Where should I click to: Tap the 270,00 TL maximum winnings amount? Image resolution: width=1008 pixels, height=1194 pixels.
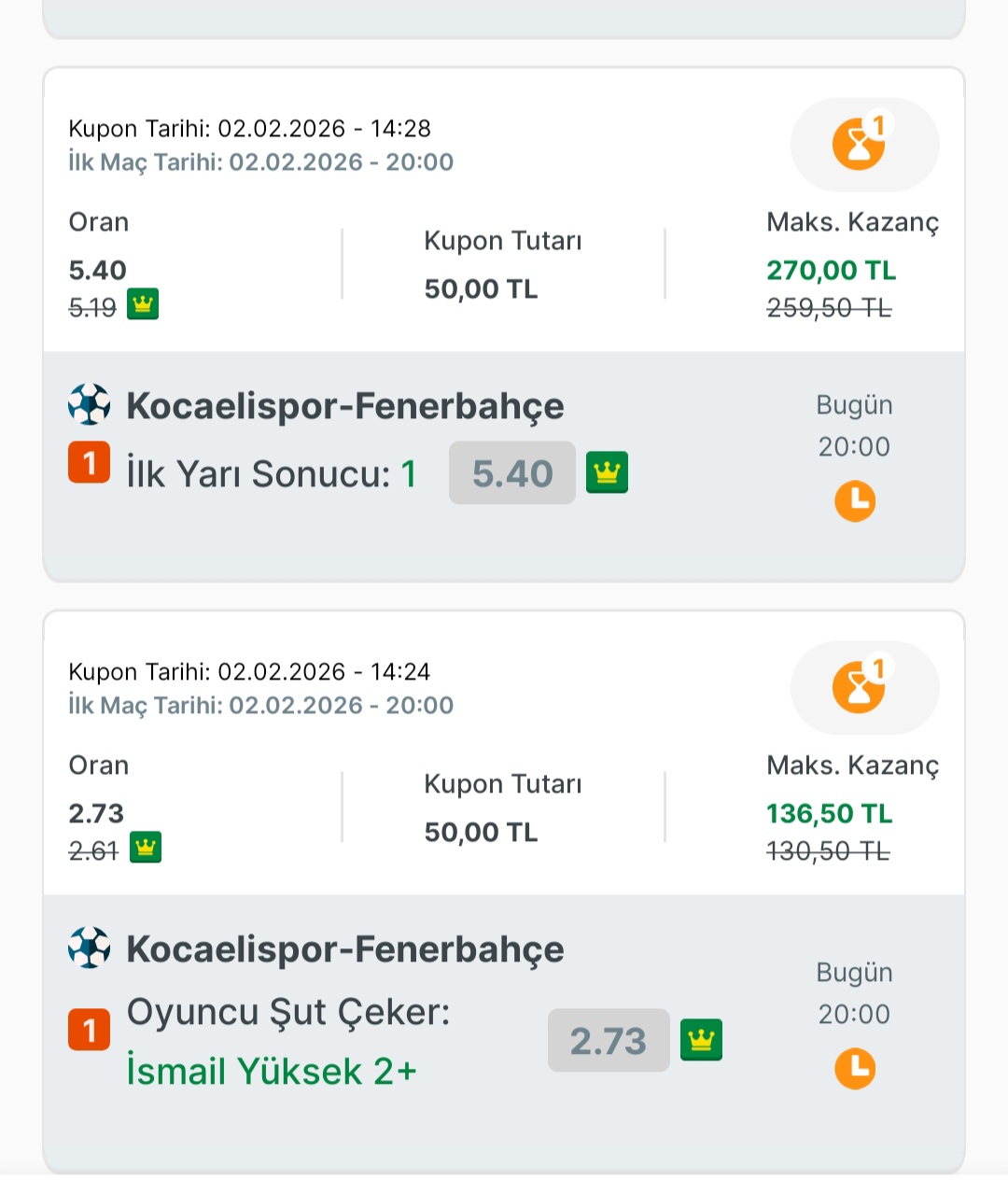click(832, 270)
